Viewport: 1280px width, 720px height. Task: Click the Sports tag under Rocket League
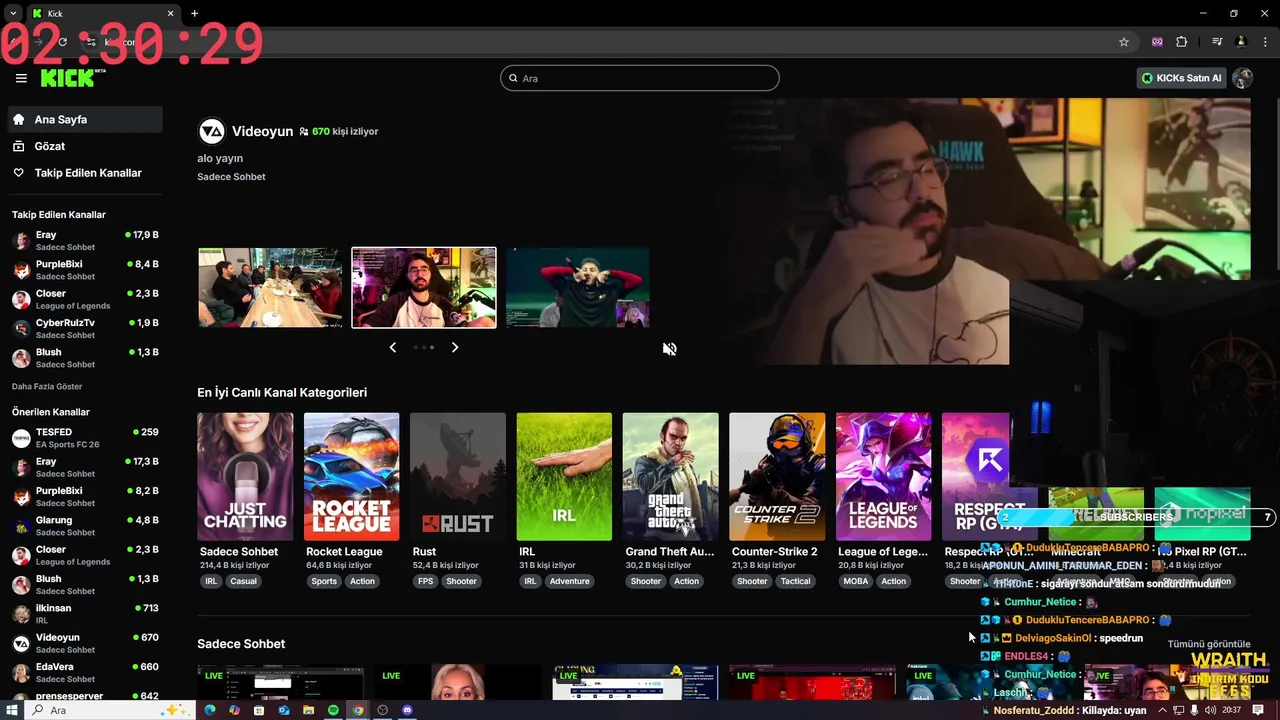pyautogui.click(x=324, y=581)
